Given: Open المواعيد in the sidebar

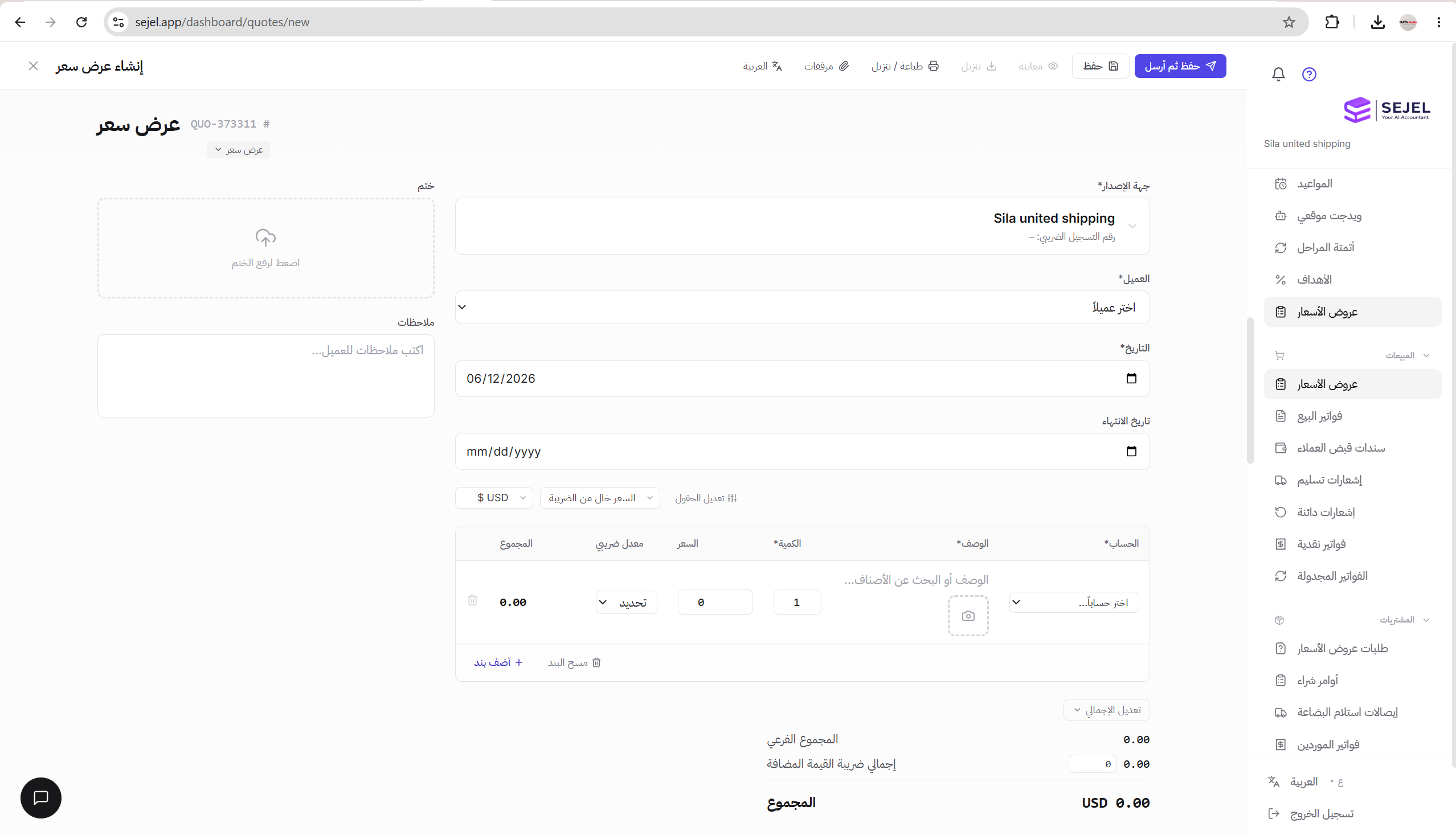Looking at the screenshot, I should click(1352, 183).
